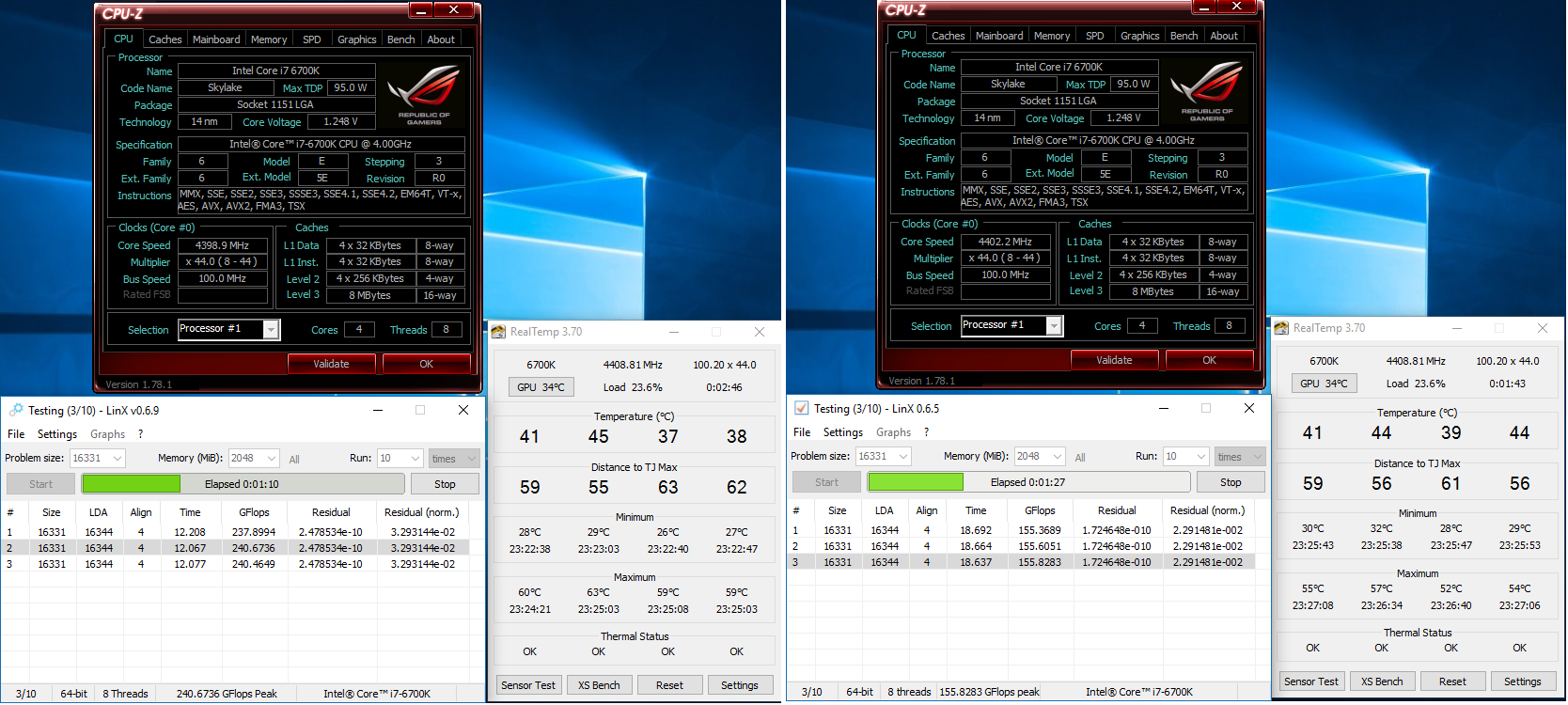The image size is (1568, 705).
Task: Click the Graphs menu in LinX 0.6.5
Action: pyautogui.click(x=893, y=432)
